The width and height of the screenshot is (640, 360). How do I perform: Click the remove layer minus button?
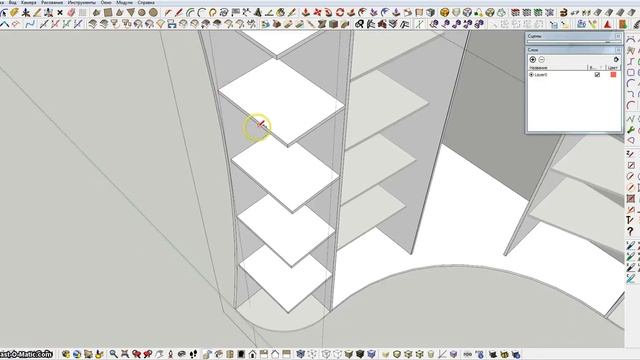[542, 60]
